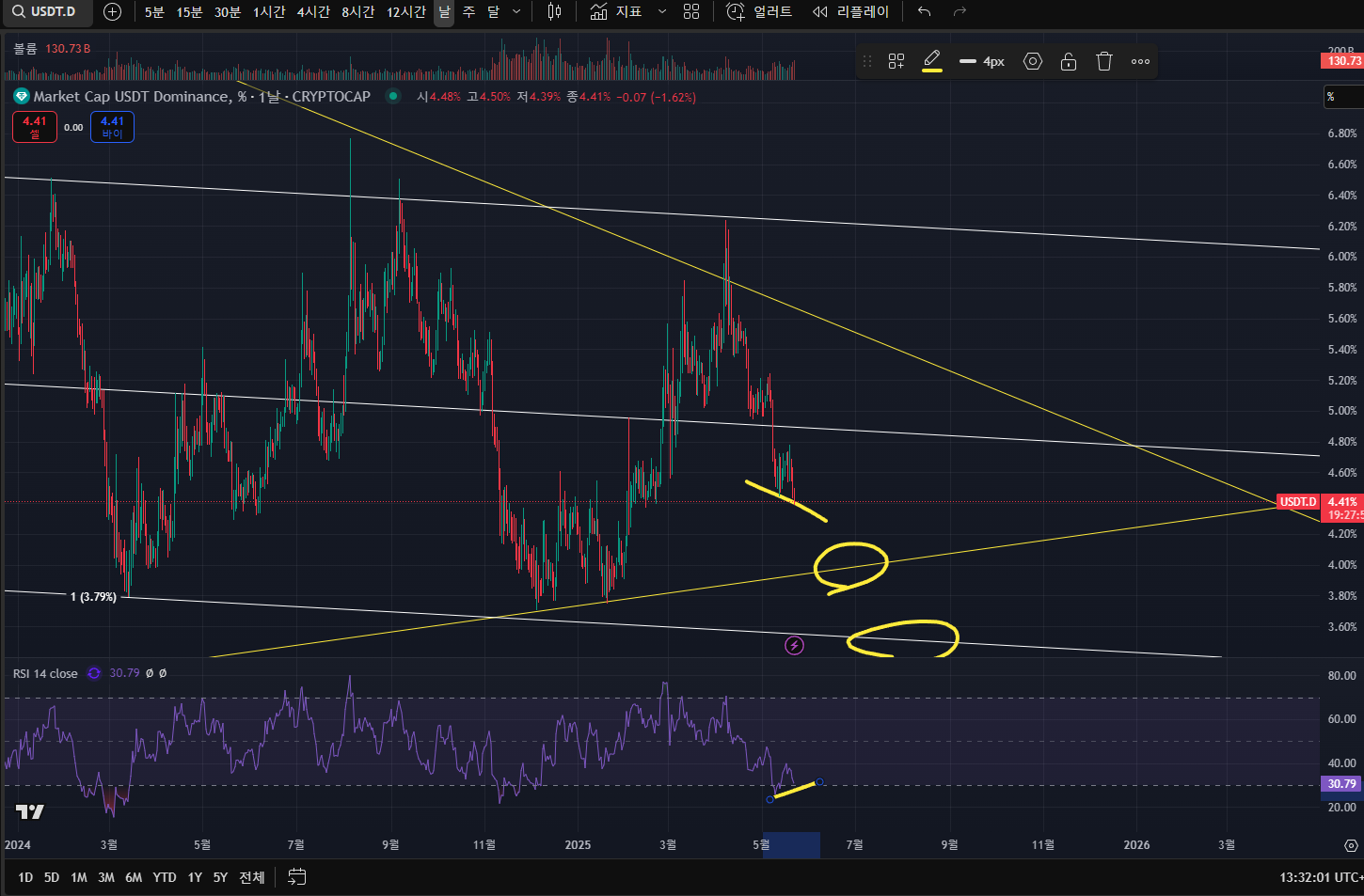Switch to the 8시간 interval
This screenshot has height=896, width=1364.
(x=357, y=11)
